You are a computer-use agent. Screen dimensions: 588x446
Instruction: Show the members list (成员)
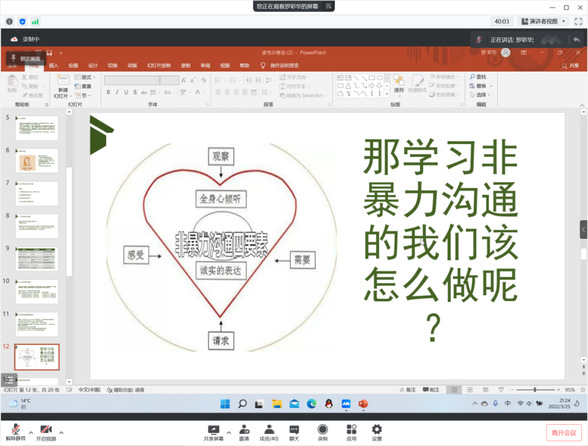pyautogui.click(x=269, y=432)
